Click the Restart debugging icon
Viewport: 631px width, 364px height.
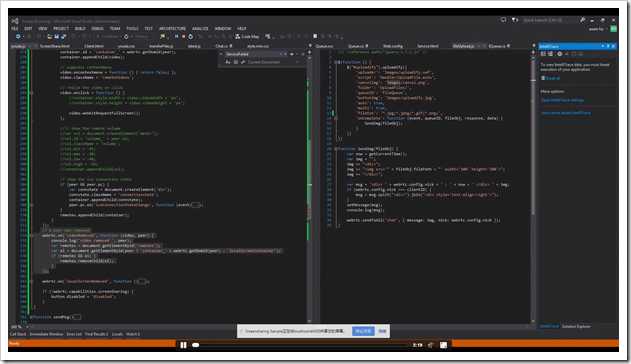[x=190, y=37]
